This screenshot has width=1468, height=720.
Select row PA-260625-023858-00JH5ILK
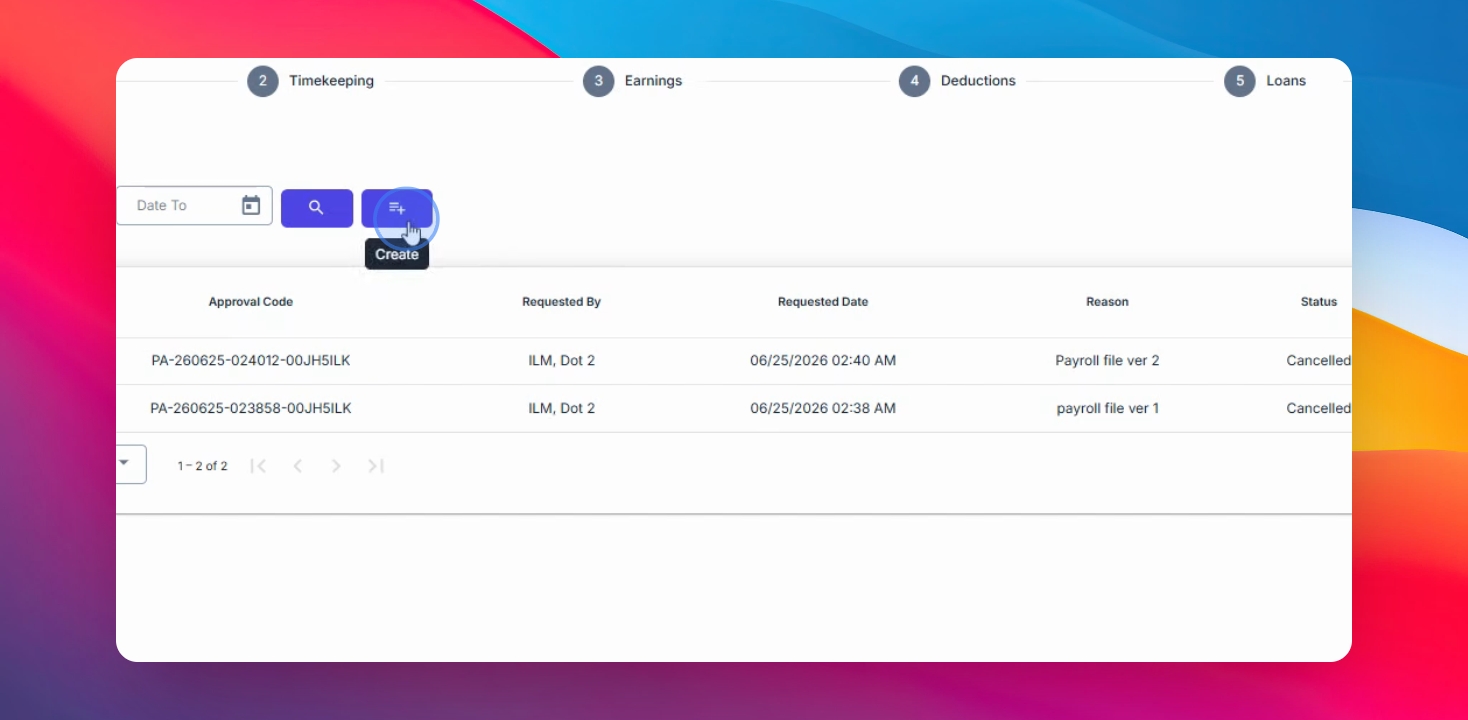click(734, 409)
